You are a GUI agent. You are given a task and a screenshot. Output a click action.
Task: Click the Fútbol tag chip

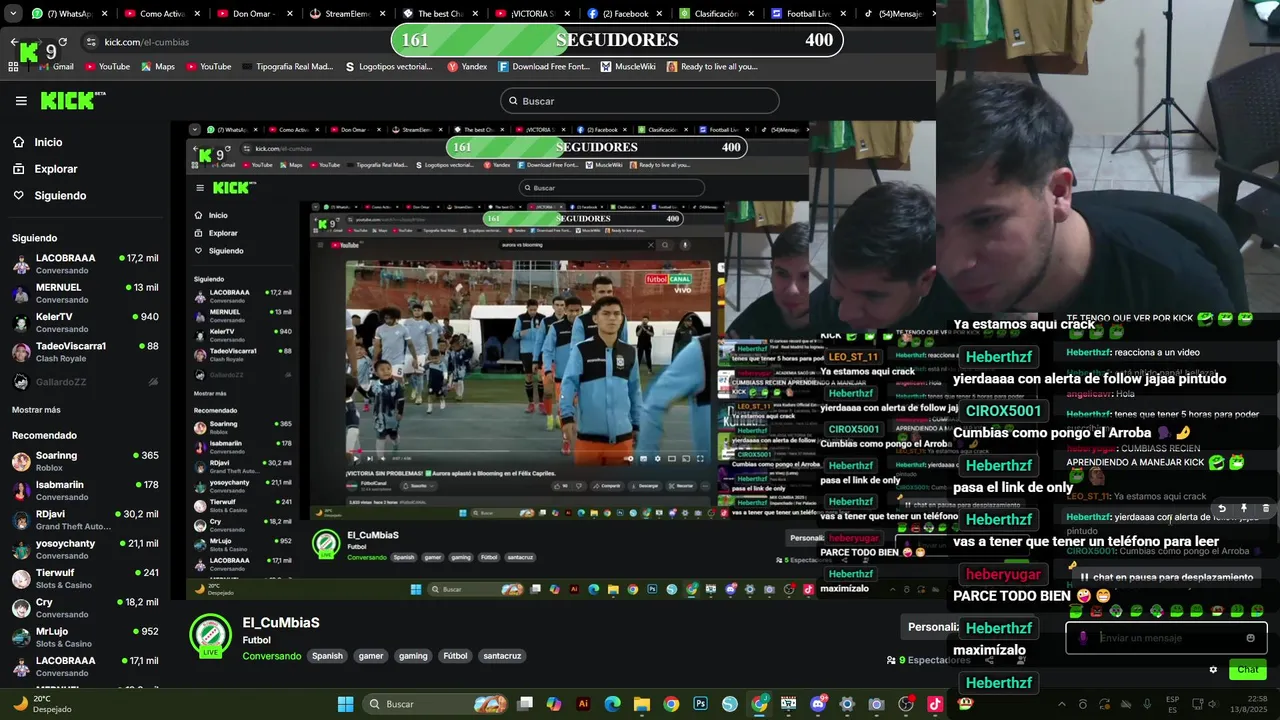click(x=455, y=656)
